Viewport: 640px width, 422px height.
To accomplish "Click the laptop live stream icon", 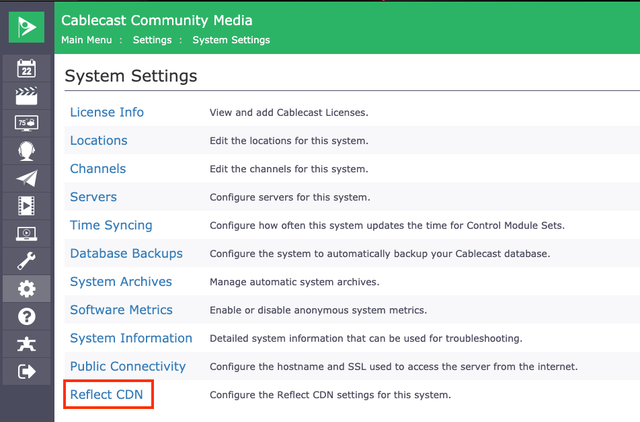I will point(27,233).
